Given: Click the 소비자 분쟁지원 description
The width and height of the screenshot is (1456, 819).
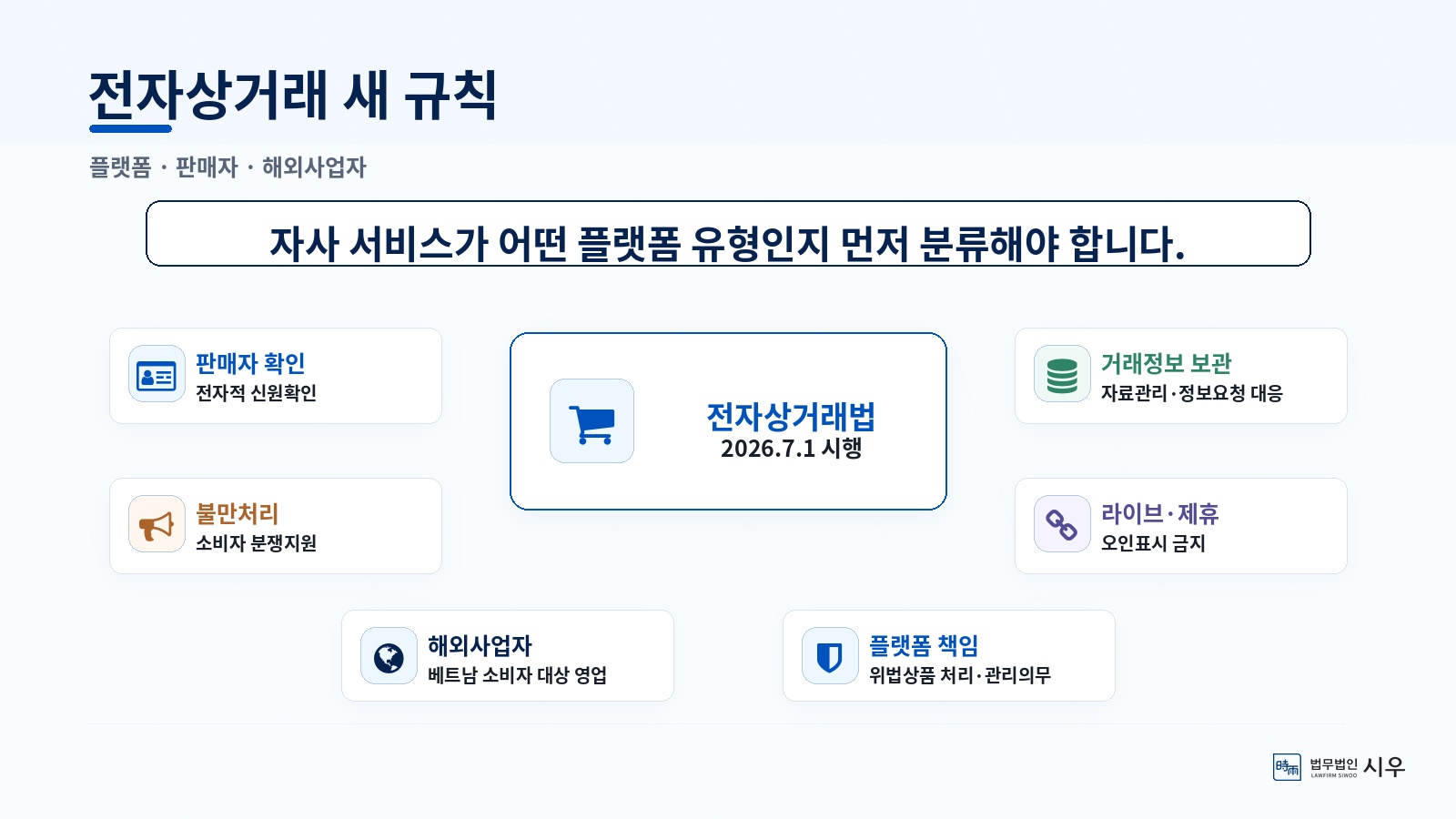Looking at the screenshot, I should 256,543.
